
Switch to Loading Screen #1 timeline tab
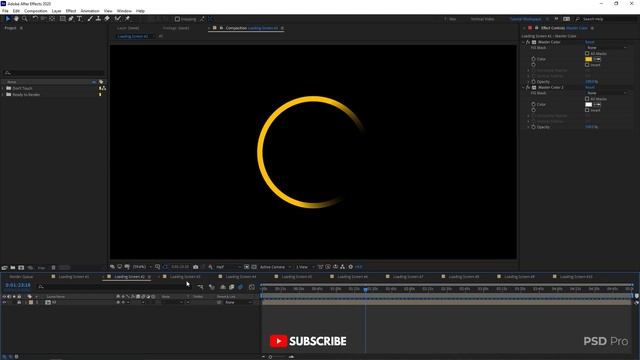[73, 277]
